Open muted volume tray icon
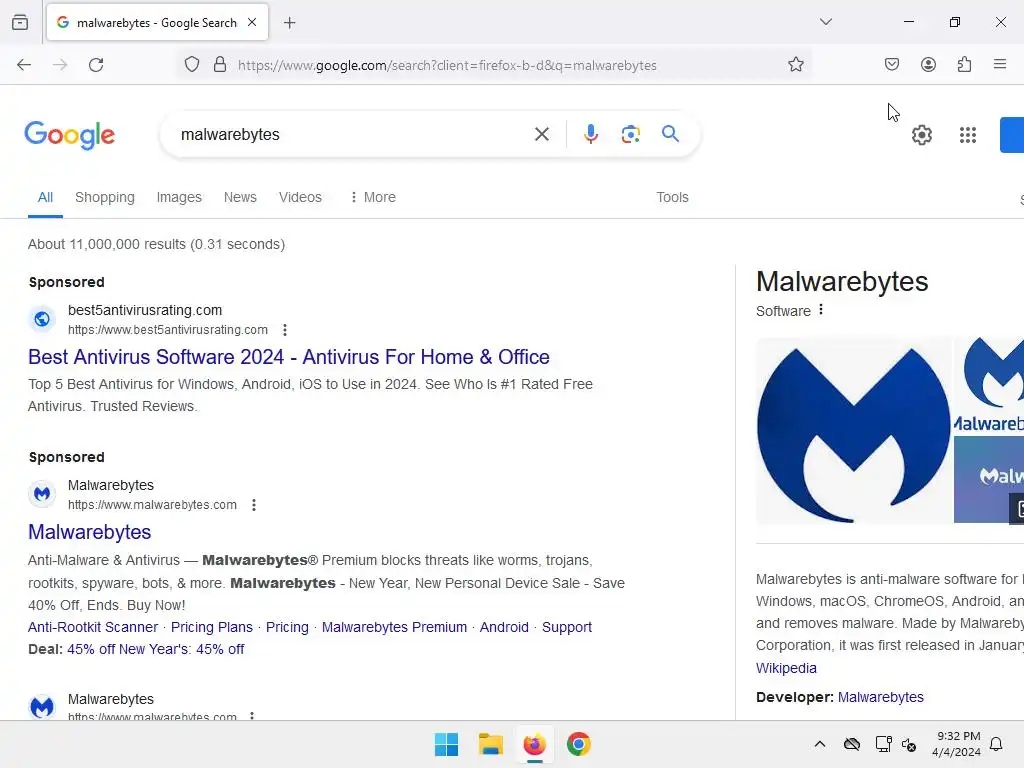The height and width of the screenshot is (768, 1024). pyautogui.click(x=908, y=744)
